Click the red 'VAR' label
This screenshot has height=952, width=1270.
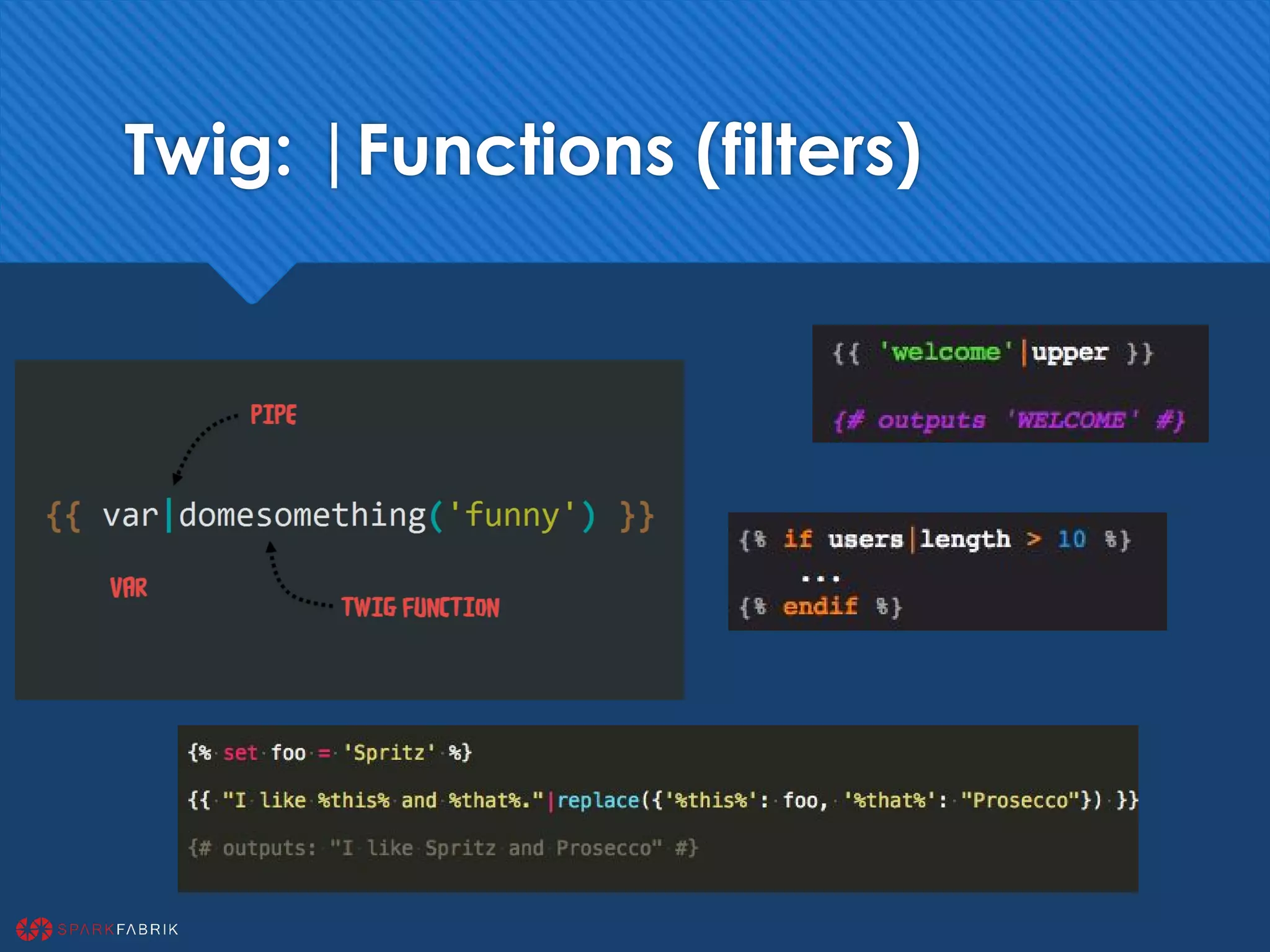[x=129, y=587]
